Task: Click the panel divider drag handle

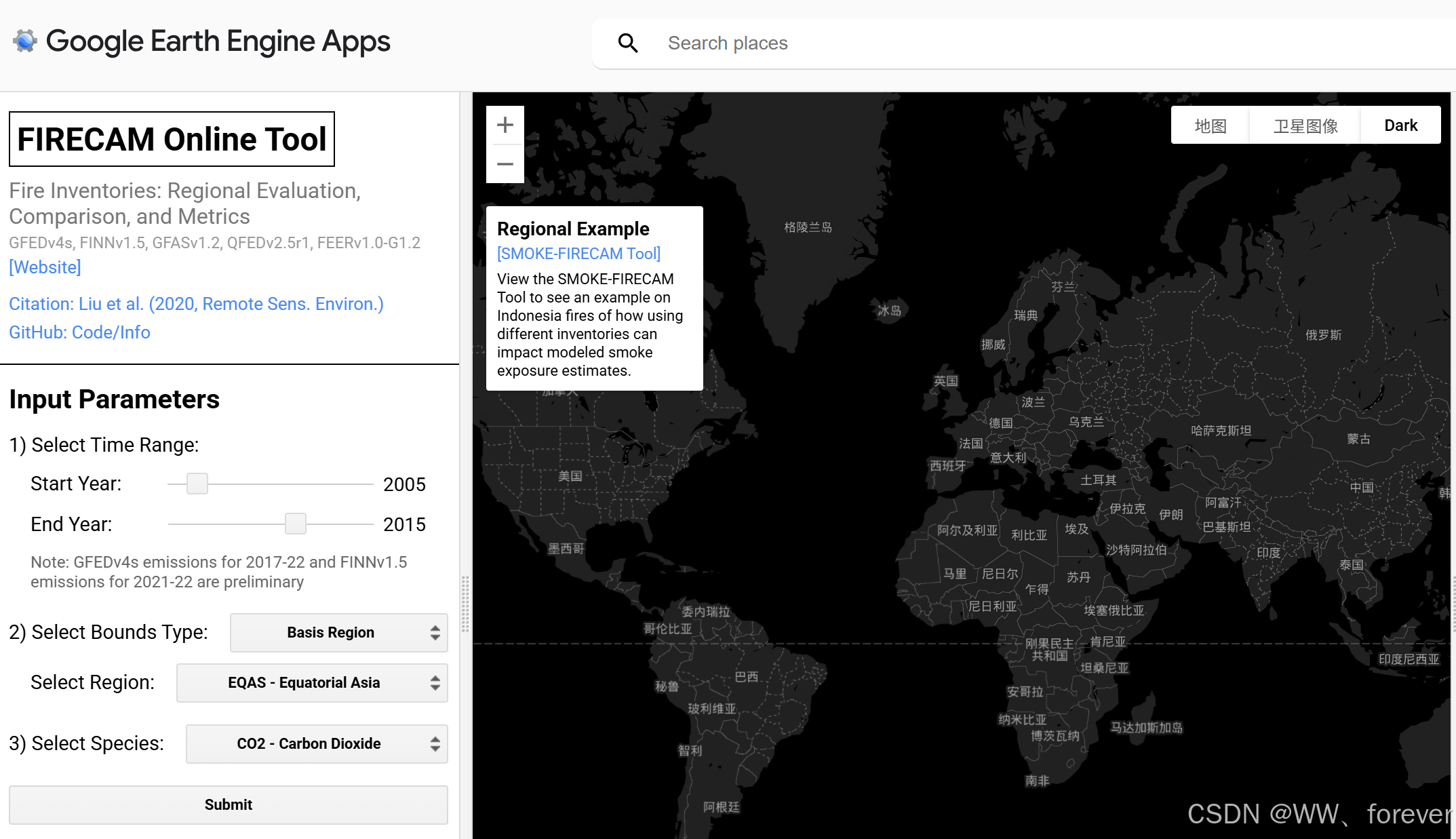Action: 465,604
